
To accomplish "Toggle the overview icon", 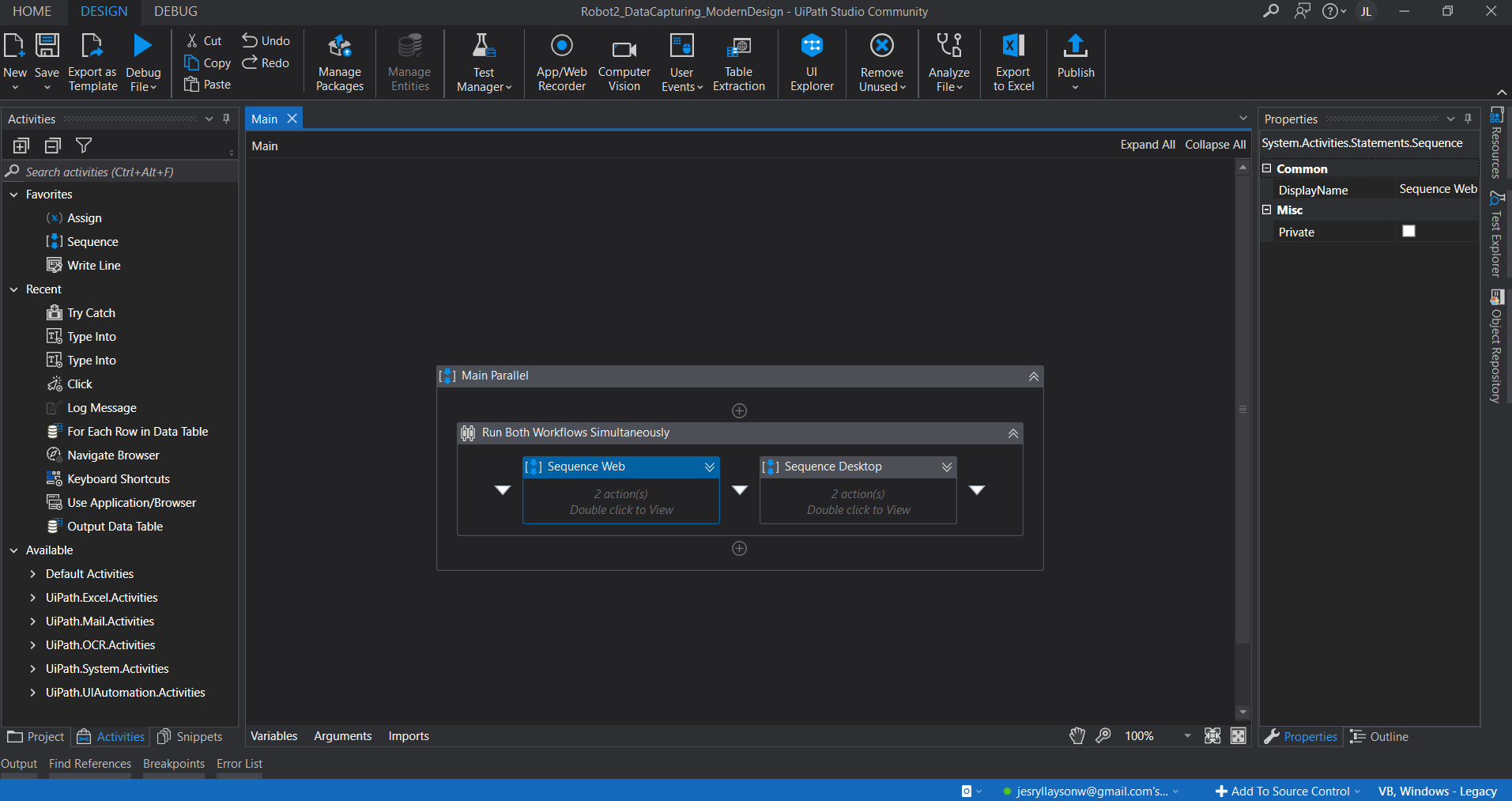I will click(x=1239, y=736).
